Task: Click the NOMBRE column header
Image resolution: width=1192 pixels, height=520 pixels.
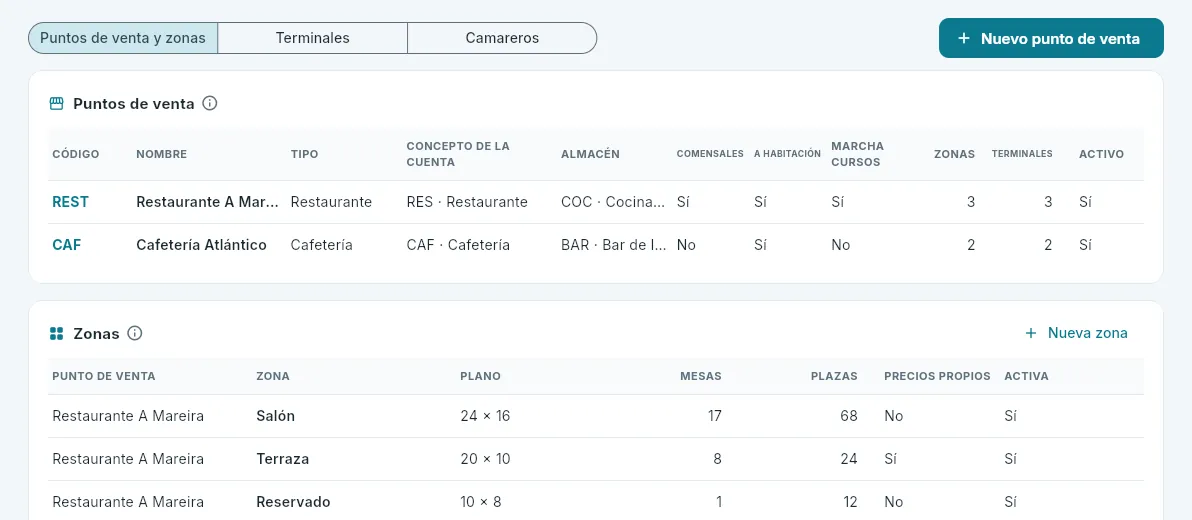Action: (161, 154)
